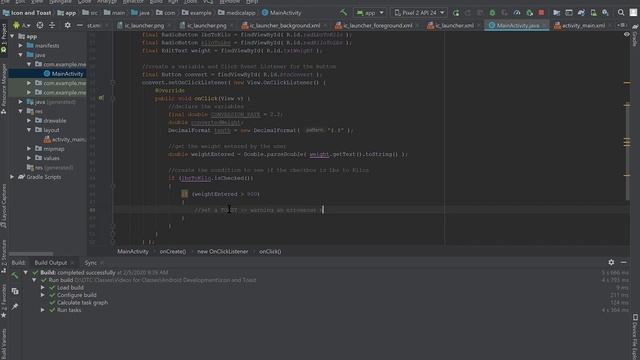
Task: Switch to the ic_launcher.xml tab
Action: (453, 25)
